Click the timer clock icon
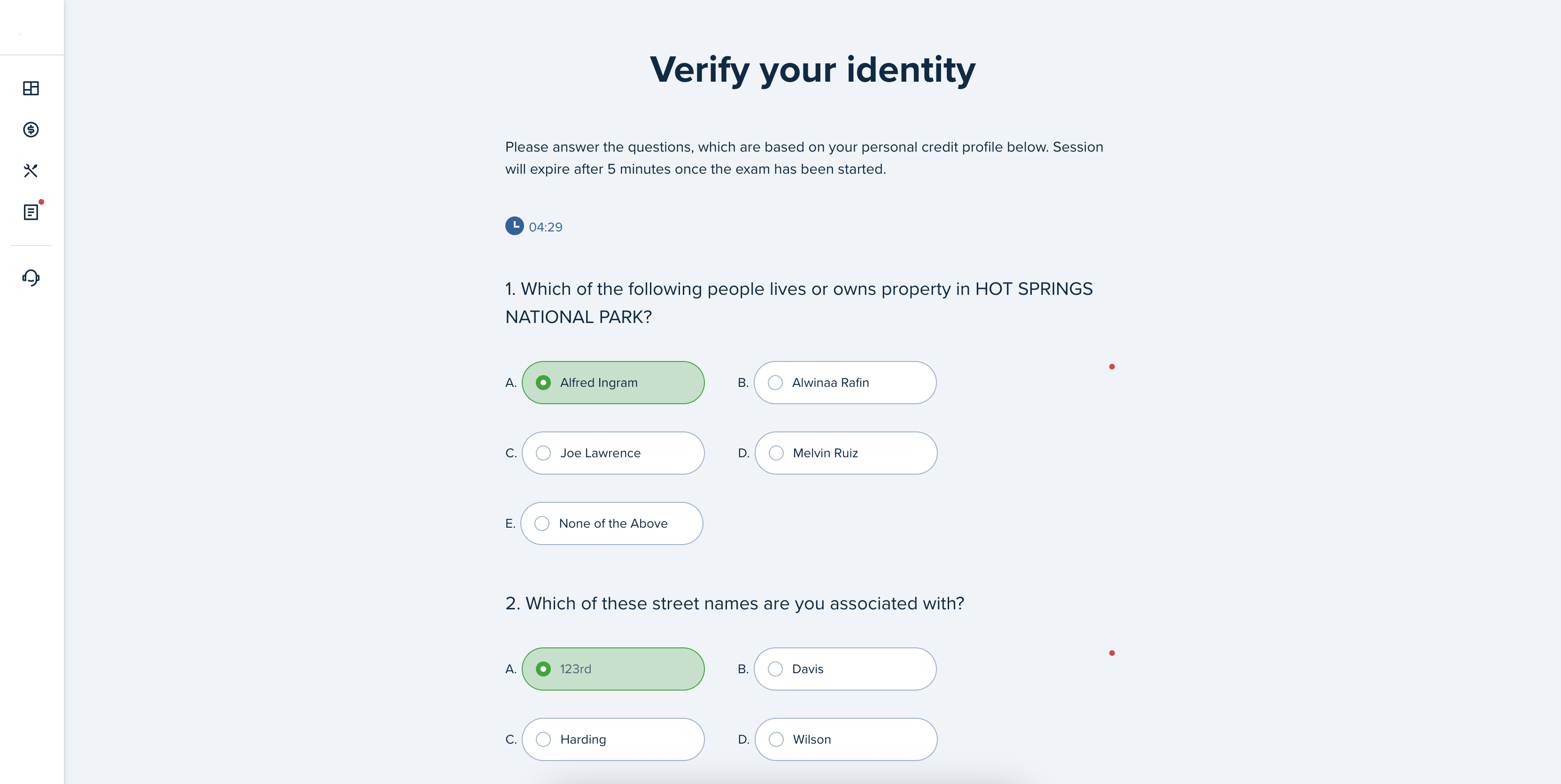The height and width of the screenshot is (784, 1561). pyautogui.click(x=515, y=226)
